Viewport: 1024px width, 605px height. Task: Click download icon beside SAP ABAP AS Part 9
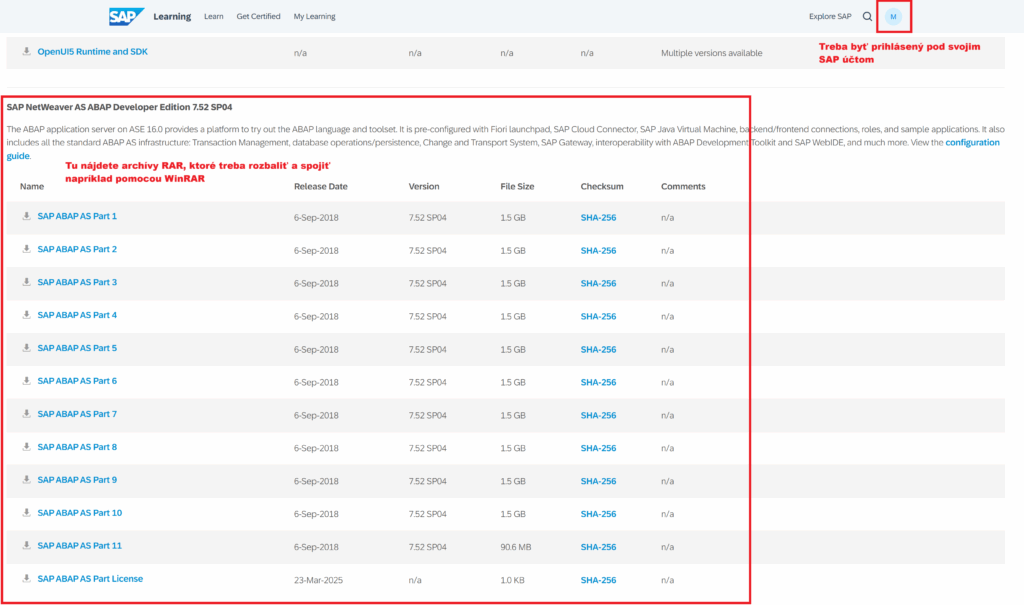(27, 480)
